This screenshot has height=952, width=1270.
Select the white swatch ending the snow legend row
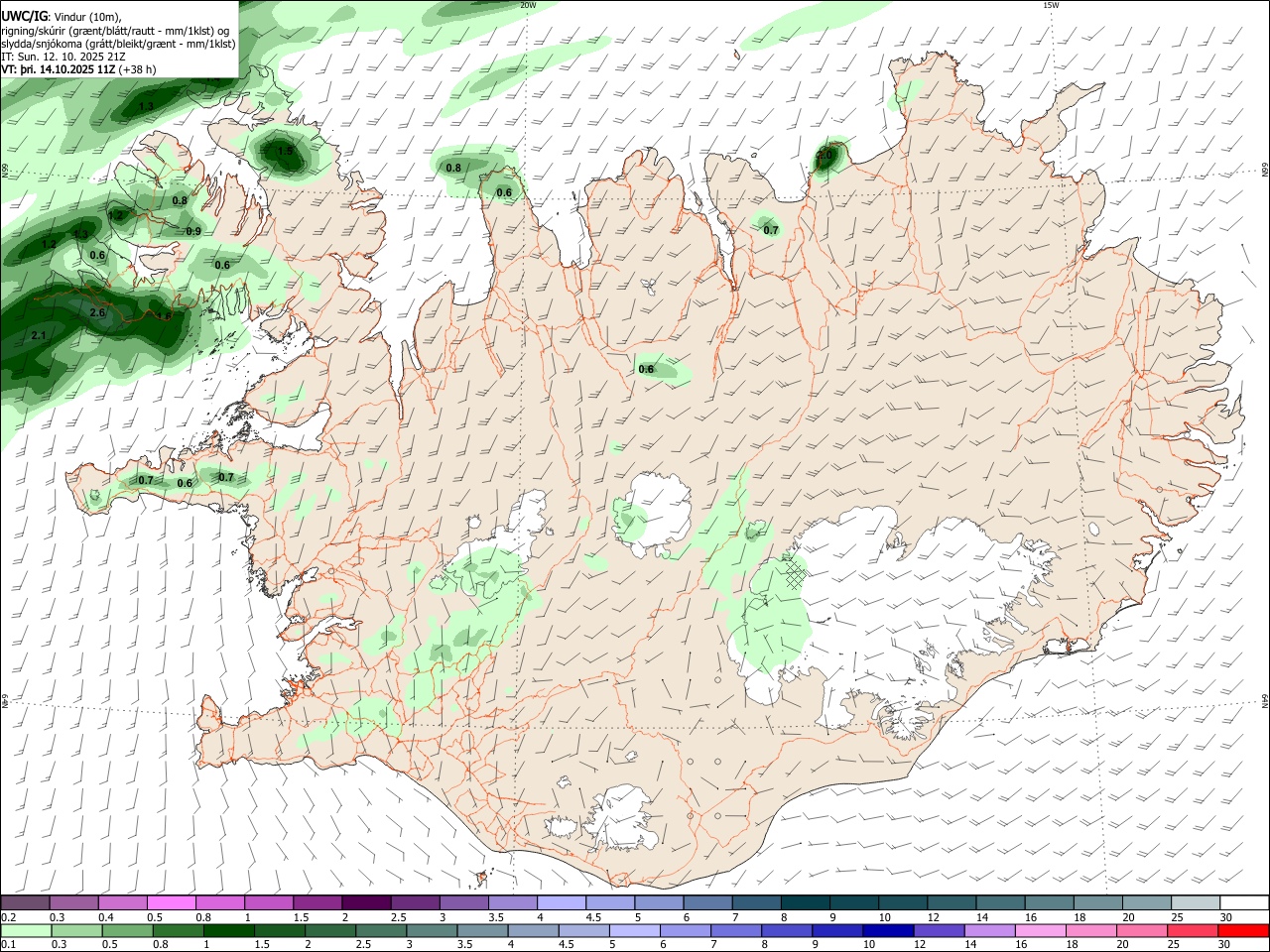coord(1244,902)
